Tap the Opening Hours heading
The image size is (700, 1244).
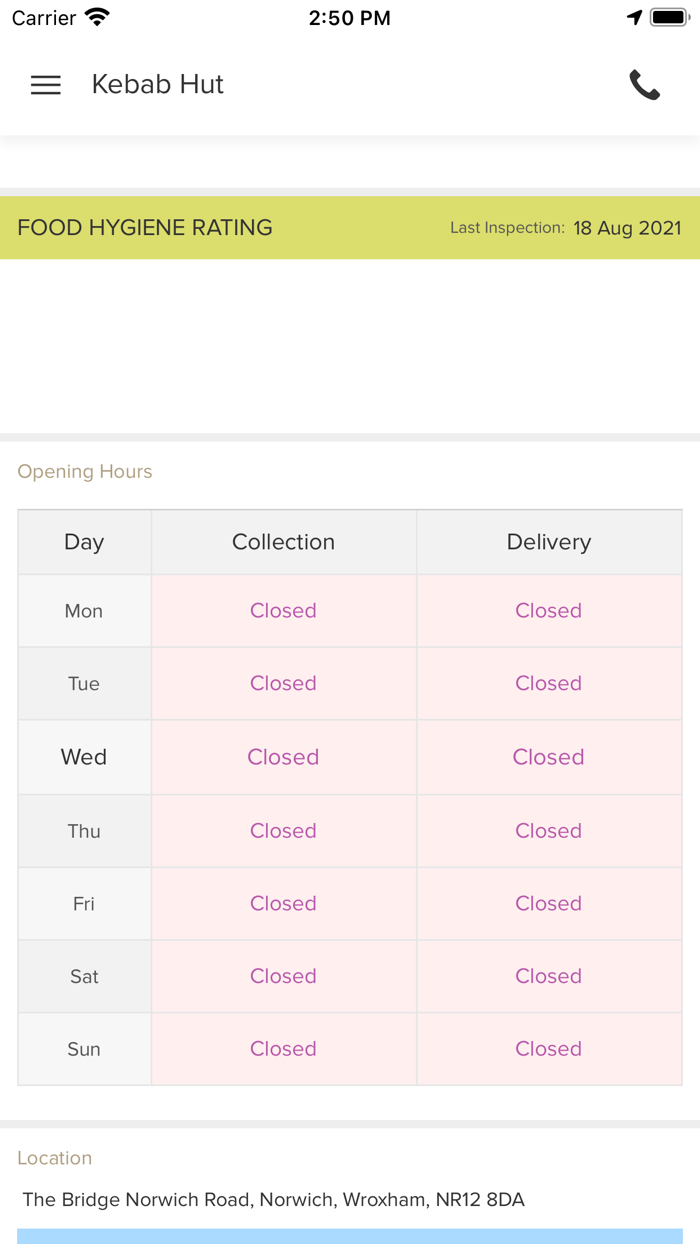pyautogui.click(x=85, y=472)
